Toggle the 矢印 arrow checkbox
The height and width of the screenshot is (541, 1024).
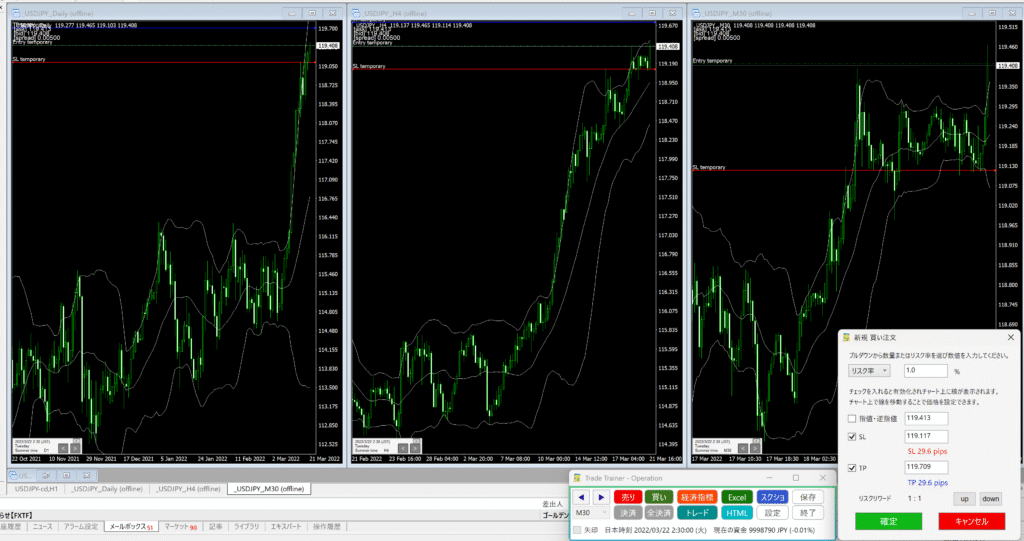(577, 531)
